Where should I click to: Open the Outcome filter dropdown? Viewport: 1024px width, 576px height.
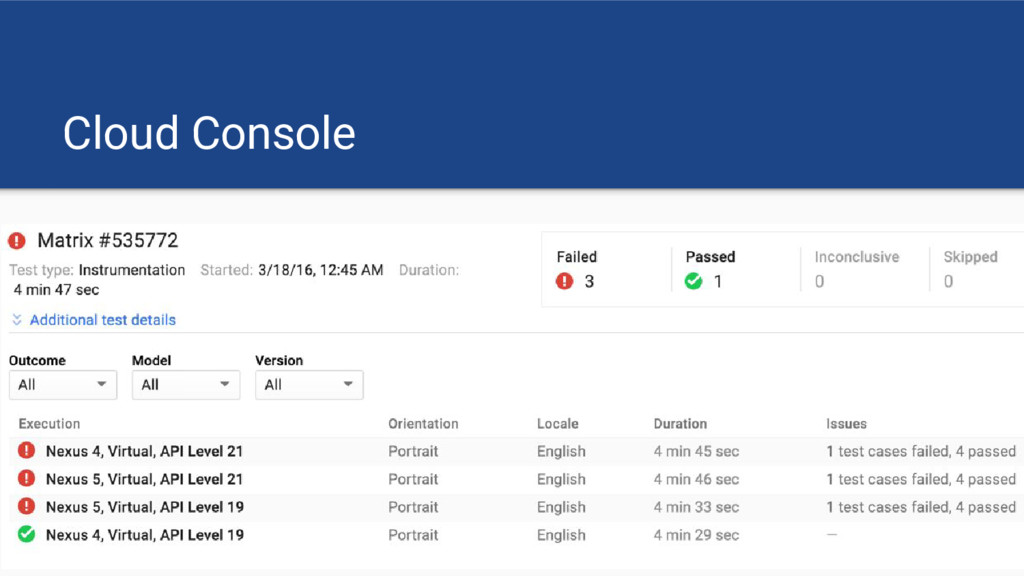[x=63, y=385]
